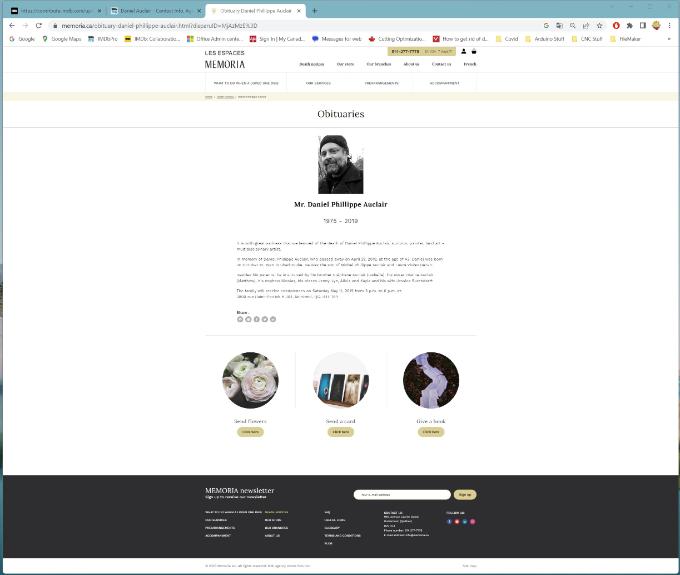This screenshot has width=680, height=575.
Task: Click the Facebook icon in the footer
Action: [x=449, y=521]
